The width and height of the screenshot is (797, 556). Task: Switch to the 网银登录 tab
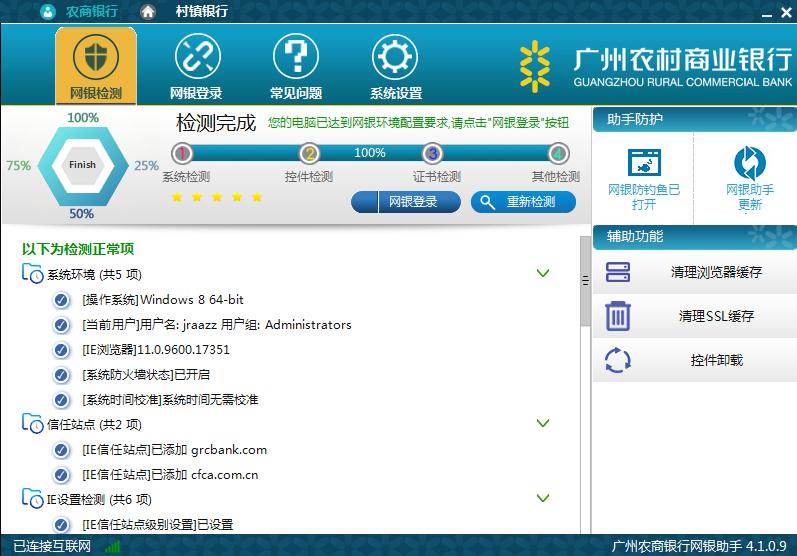point(196,66)
